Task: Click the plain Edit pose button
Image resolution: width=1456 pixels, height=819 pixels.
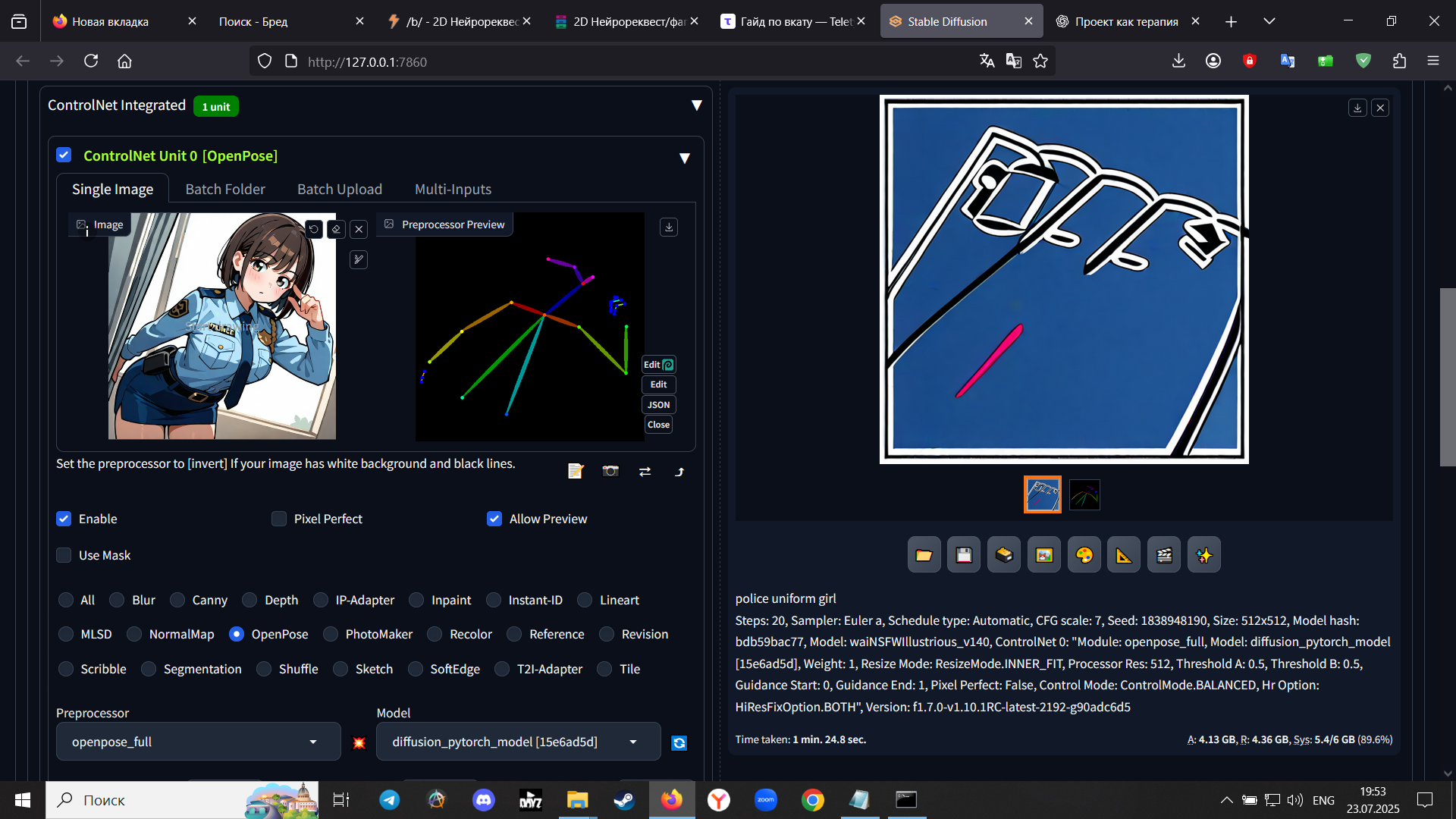Action: click(658, 384)
